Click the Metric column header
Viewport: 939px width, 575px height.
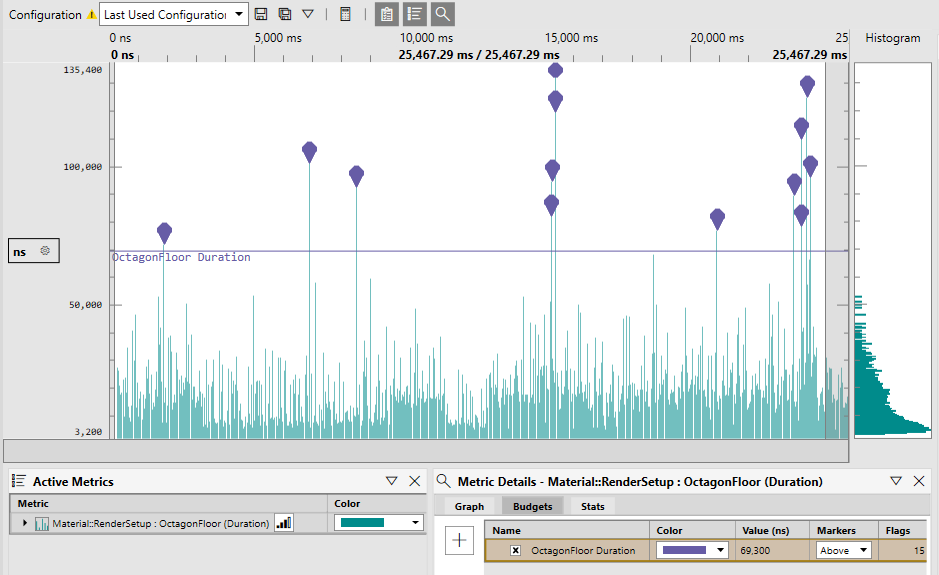point(169,504)
